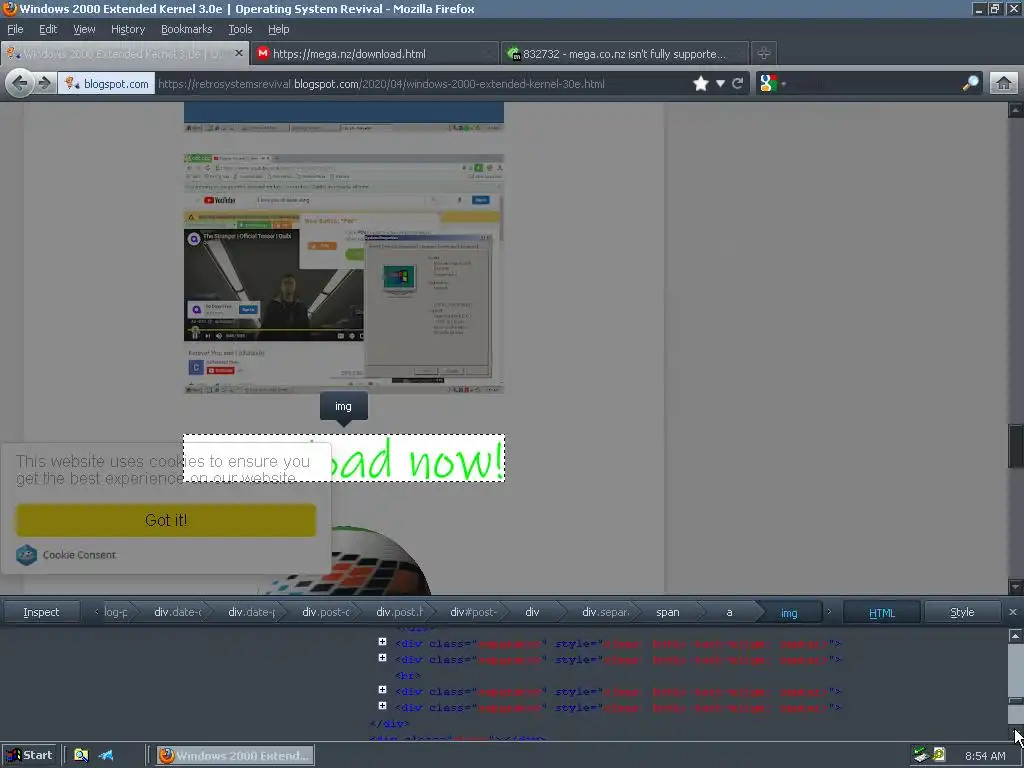Click the first system tray hardware icon
This screenshot has height=768, width=1024.
tap(921, 755)
